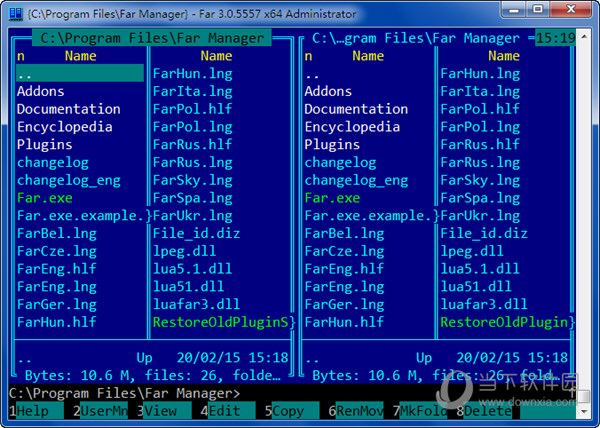Click the 15:19 clock in the corner
This screenshot has height=428, width=600.
(x=555, y=38)
